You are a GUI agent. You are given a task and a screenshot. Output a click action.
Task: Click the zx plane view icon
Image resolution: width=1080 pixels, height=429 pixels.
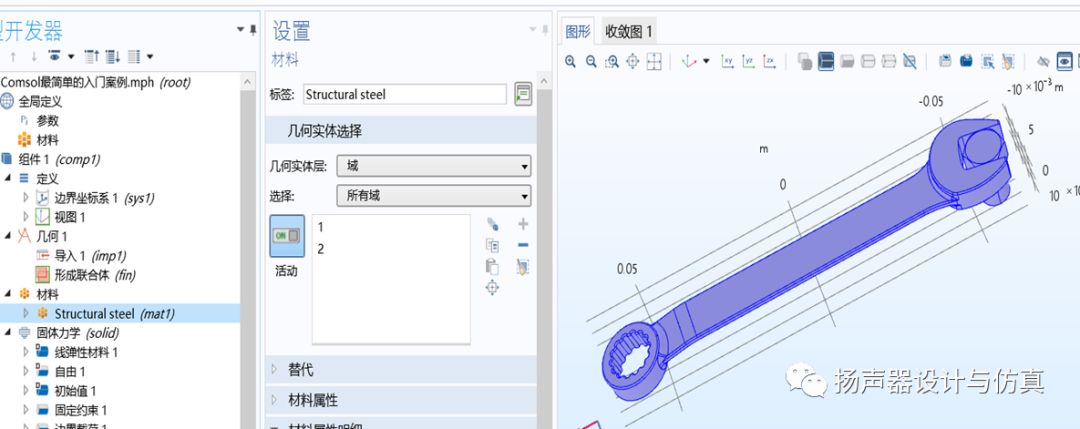(x=769, y=62)
